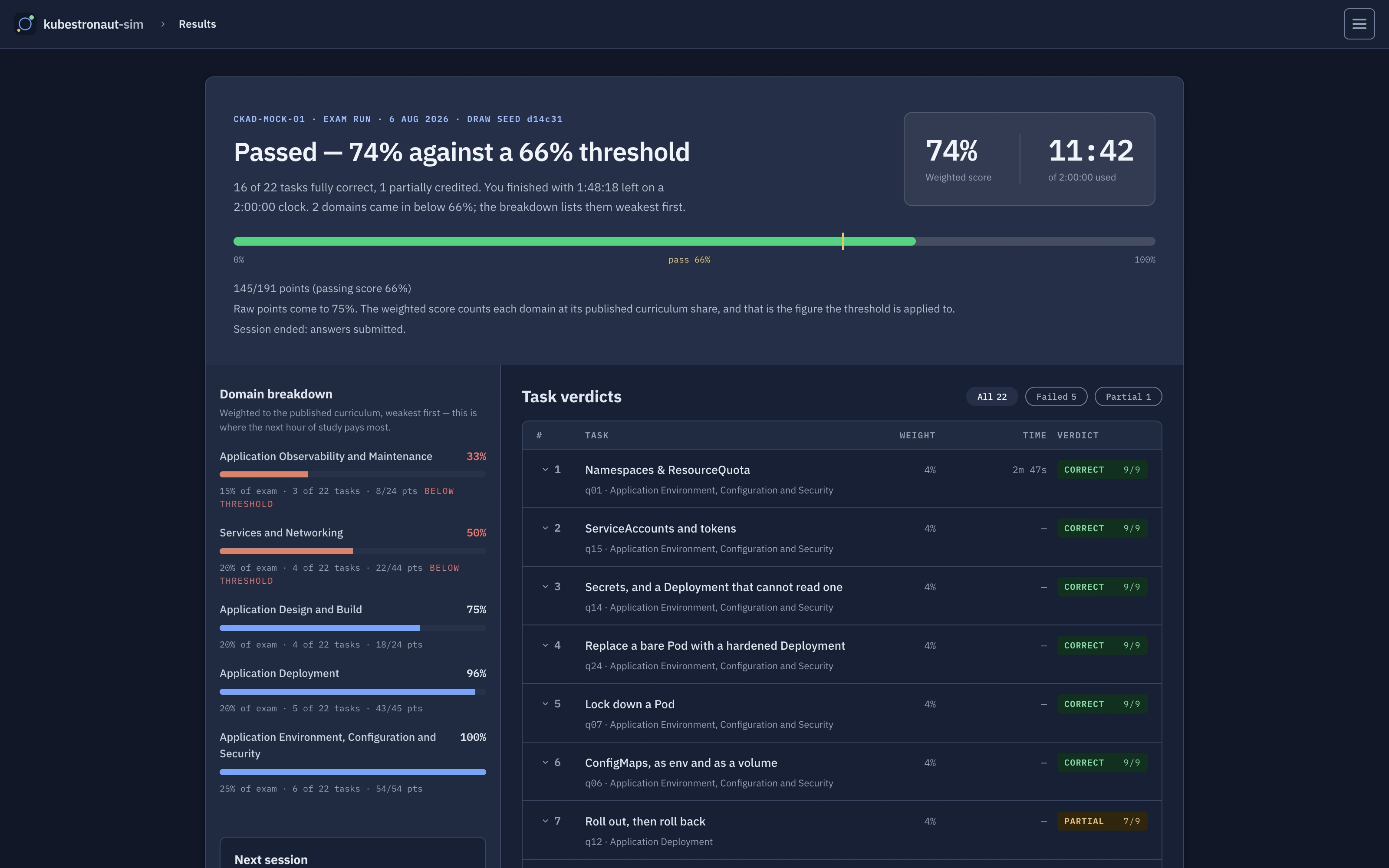
Task: Click the pass 66% threshold marker
Action: pyautogui.click(x=843, y=241)
